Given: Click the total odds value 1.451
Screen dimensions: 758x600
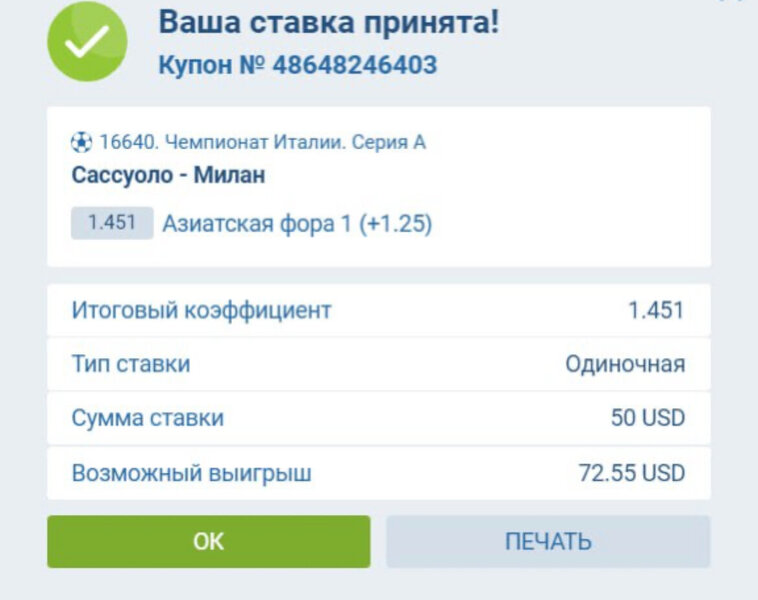Looking at the screenshot, I should pos(656,310).
